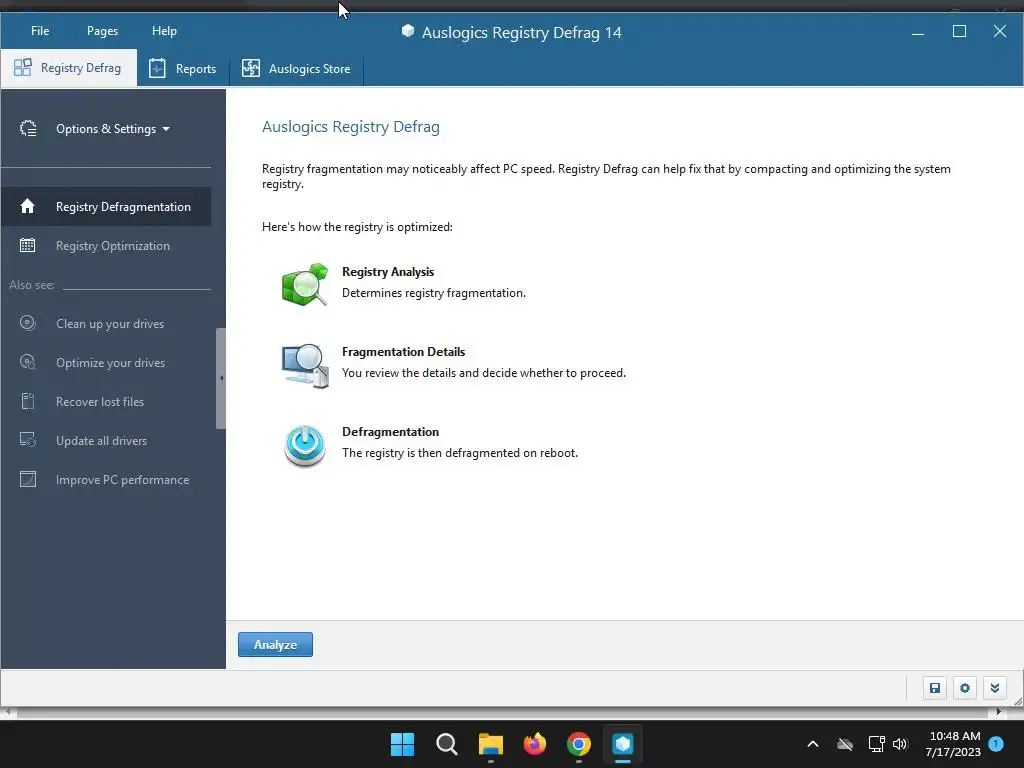1024x768 pixels.
Task: Click the sidebar vertical scrollbar
Action: coord(221,378)
